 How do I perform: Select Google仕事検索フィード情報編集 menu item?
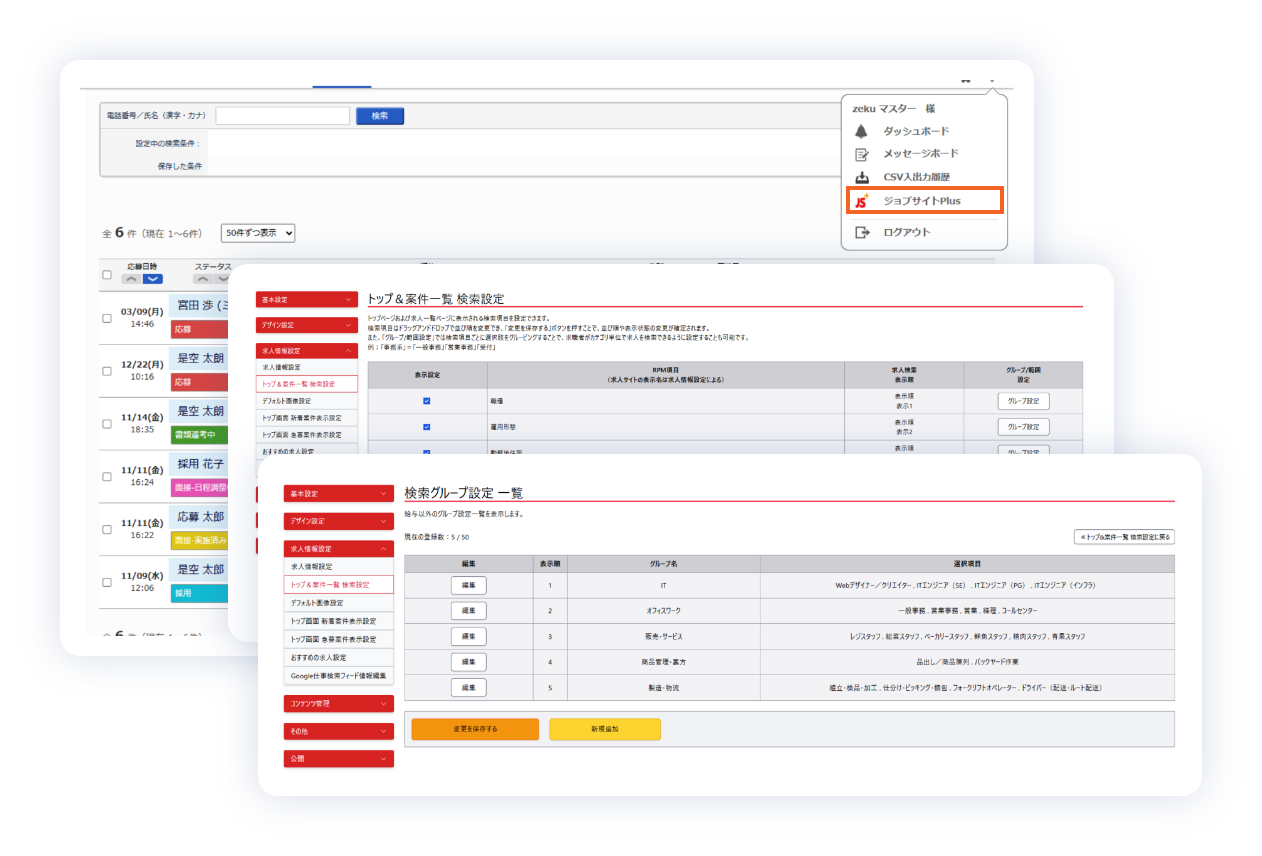(x=338, y=676)
